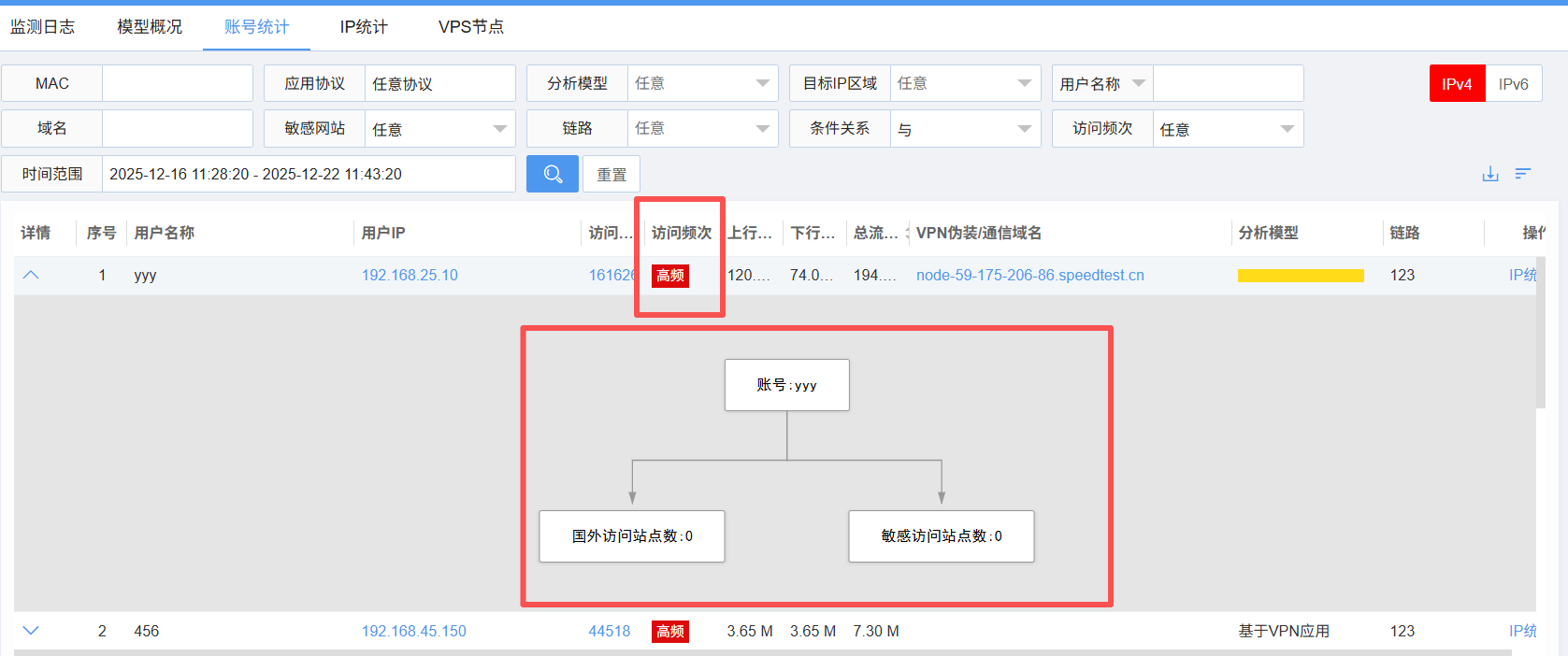The height and width of the screenshot is (656, 1568).
Task: Click the 账号:yyy node in diagram
Action: click(x=786, y=385)
